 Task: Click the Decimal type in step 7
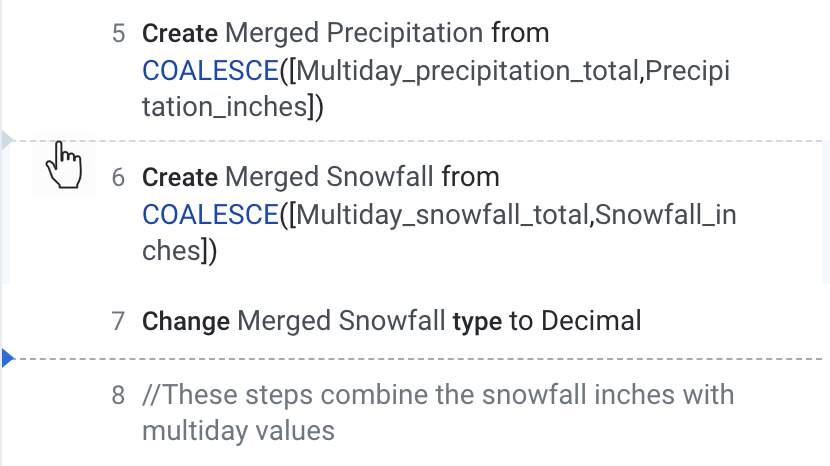pos(591,322)
